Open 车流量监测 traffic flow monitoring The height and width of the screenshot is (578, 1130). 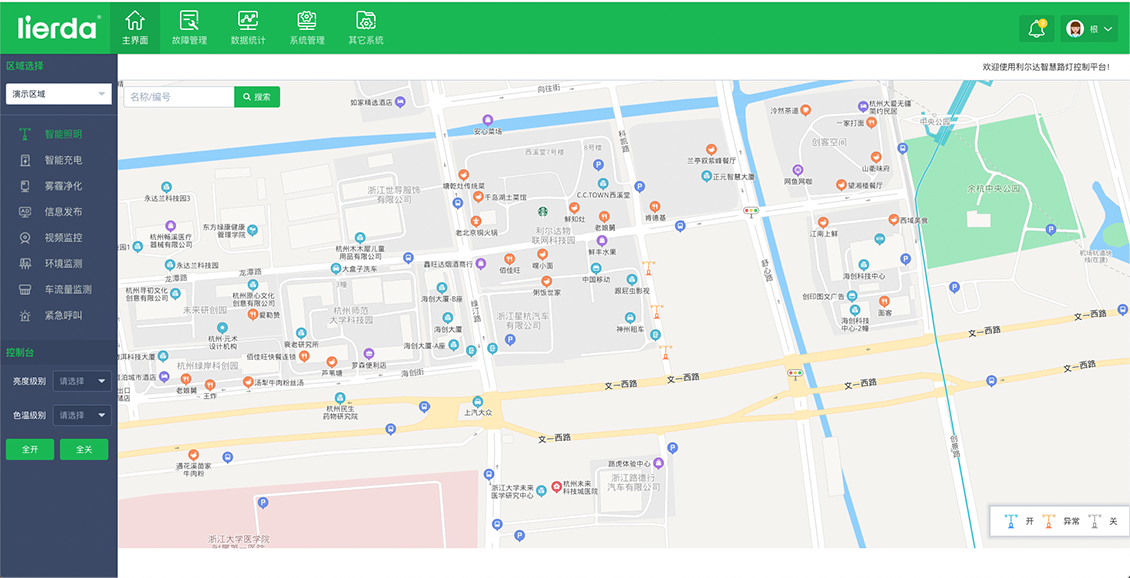[x=67, y=290]
